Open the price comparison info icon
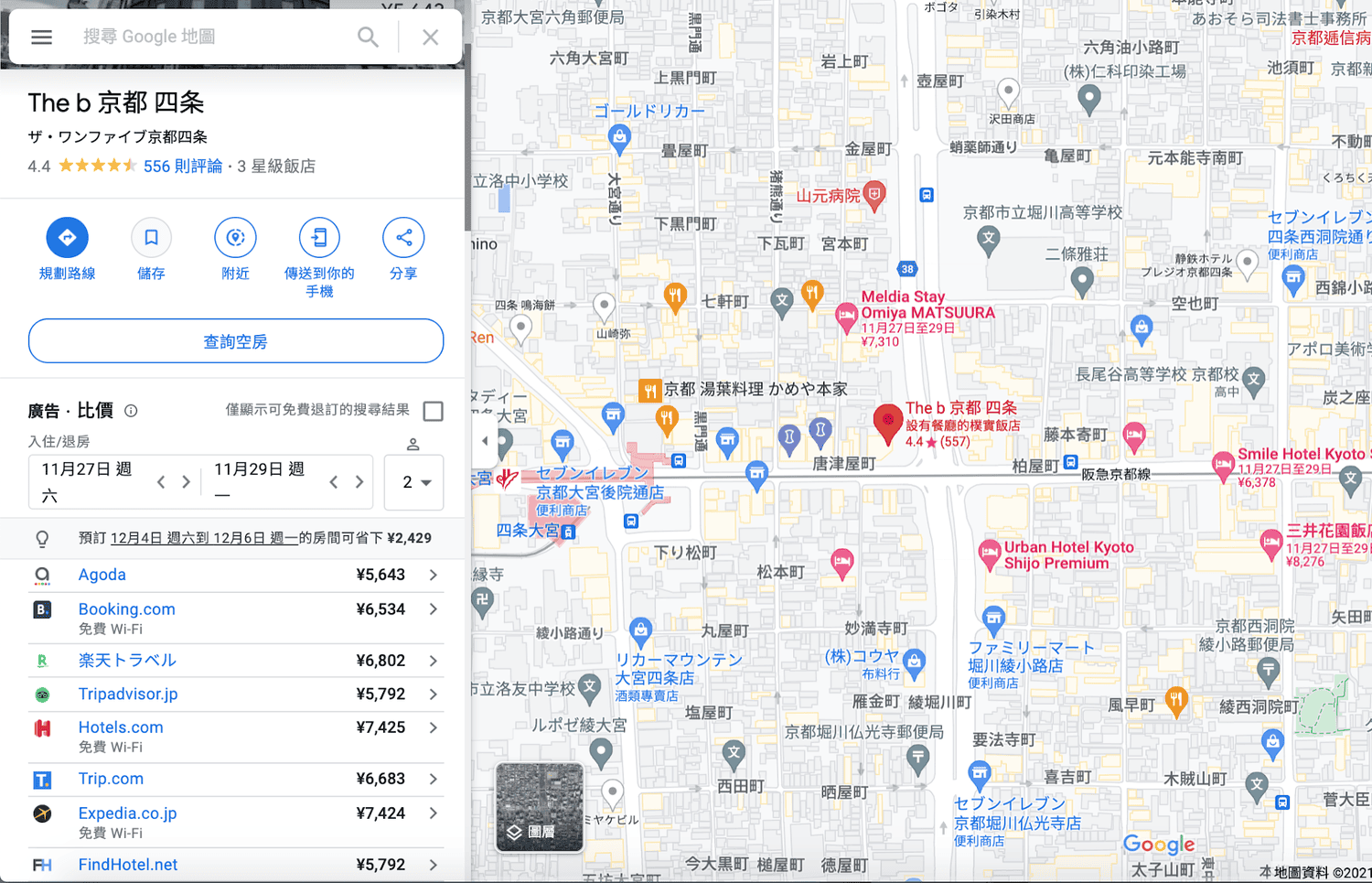Screen dimensions: 1372x883 [x=131, y=411]
